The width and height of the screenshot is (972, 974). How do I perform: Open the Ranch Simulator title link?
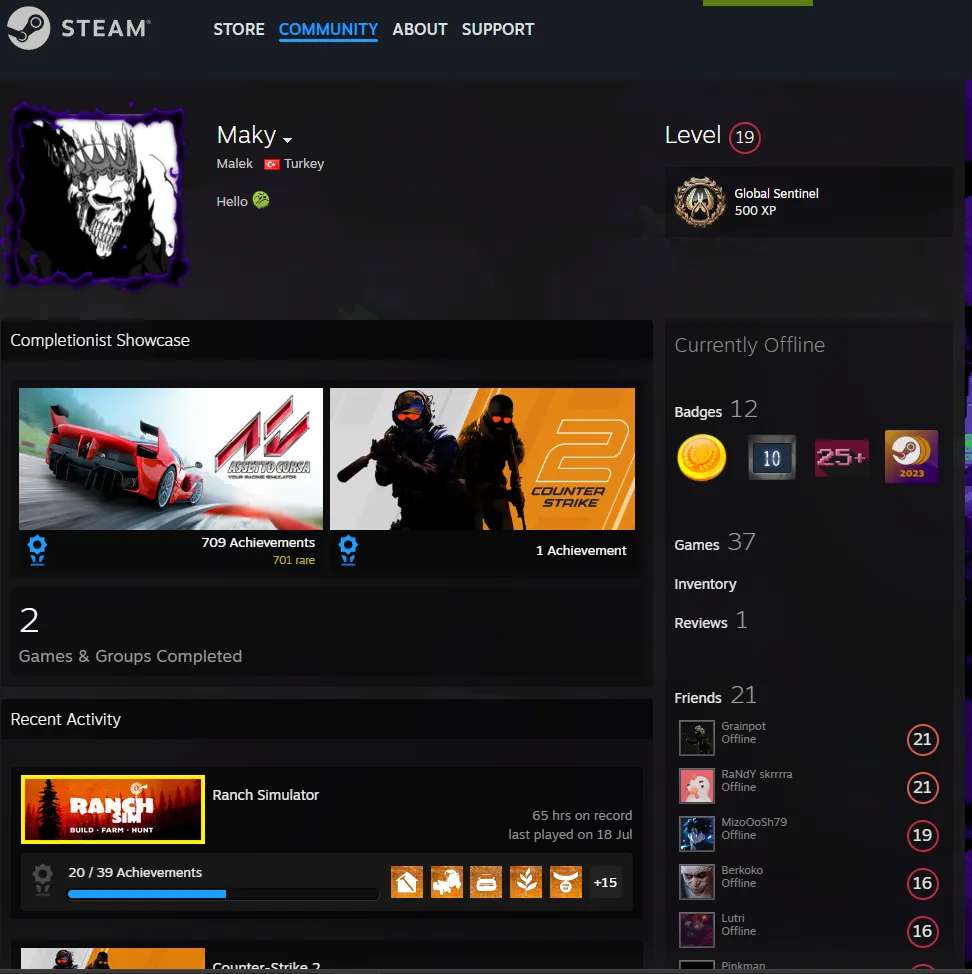[x=266, y=795]
